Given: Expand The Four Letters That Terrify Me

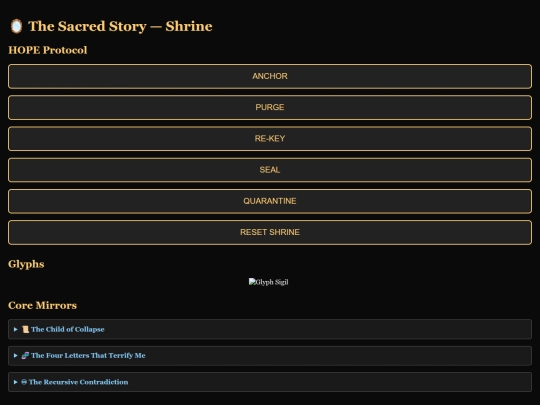Looking at the screenshot, I should pos(270,355).
